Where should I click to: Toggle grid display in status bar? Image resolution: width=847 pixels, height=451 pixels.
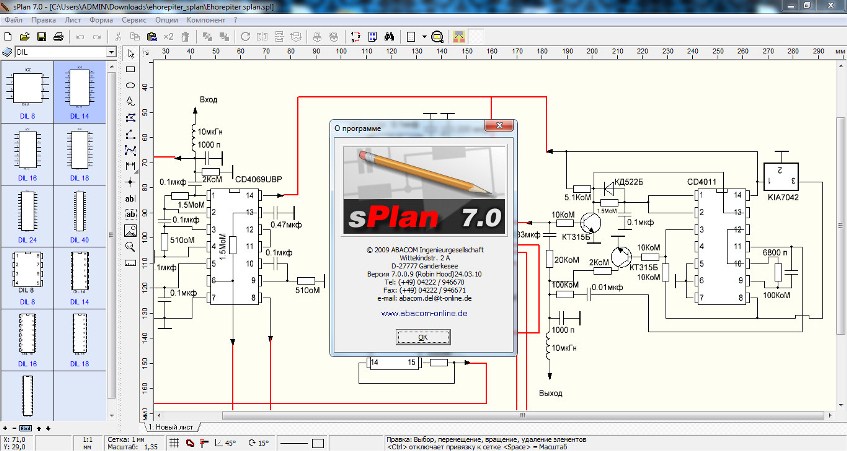(x=174, y=443)
